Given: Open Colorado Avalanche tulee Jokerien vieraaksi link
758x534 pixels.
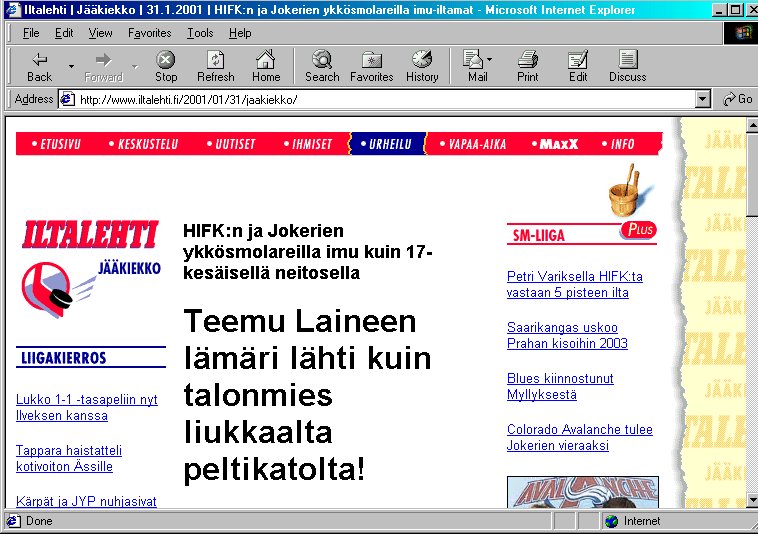Looking at the screenshot, I should [580, 437].
